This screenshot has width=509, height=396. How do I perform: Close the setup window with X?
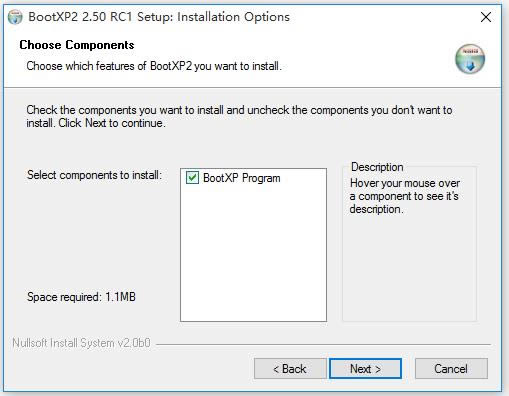tap(486, 17)
